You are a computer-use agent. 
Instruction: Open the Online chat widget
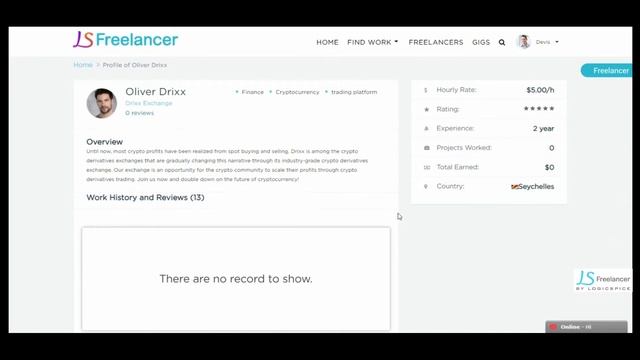(587, 327)
